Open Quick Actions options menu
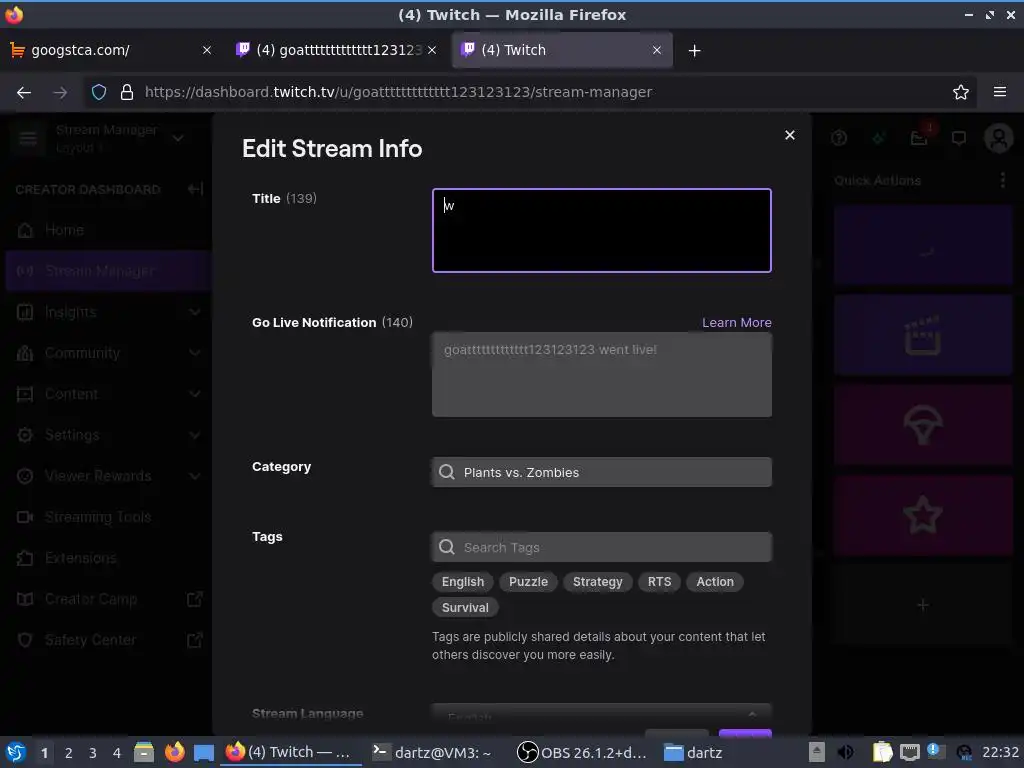Screen dimensions: 1024x768 pyautogui.click(x=1002, y=180)
